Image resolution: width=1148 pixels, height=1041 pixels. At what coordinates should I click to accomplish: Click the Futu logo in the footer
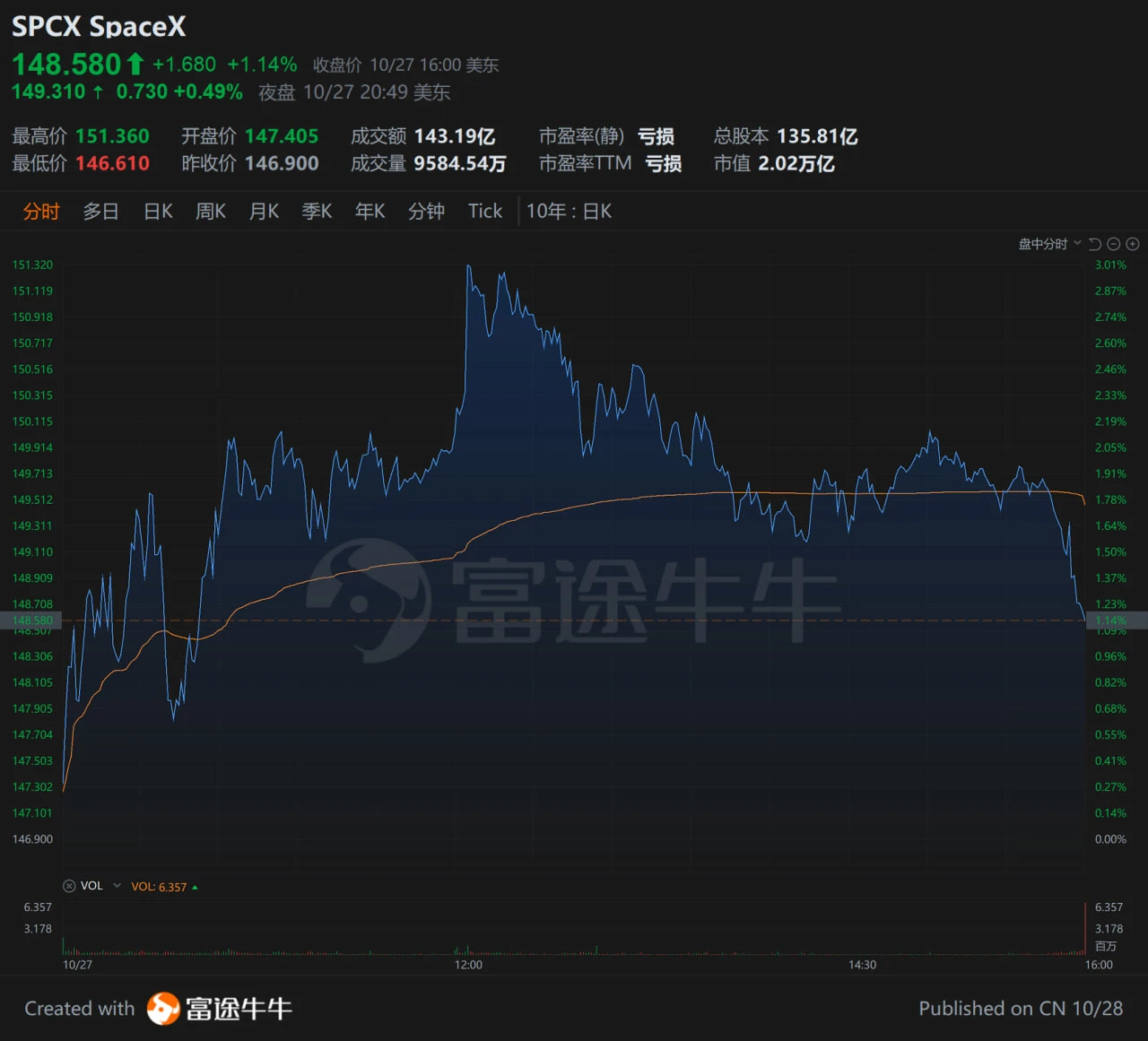pyautogui.click(x=220, y=1009)
